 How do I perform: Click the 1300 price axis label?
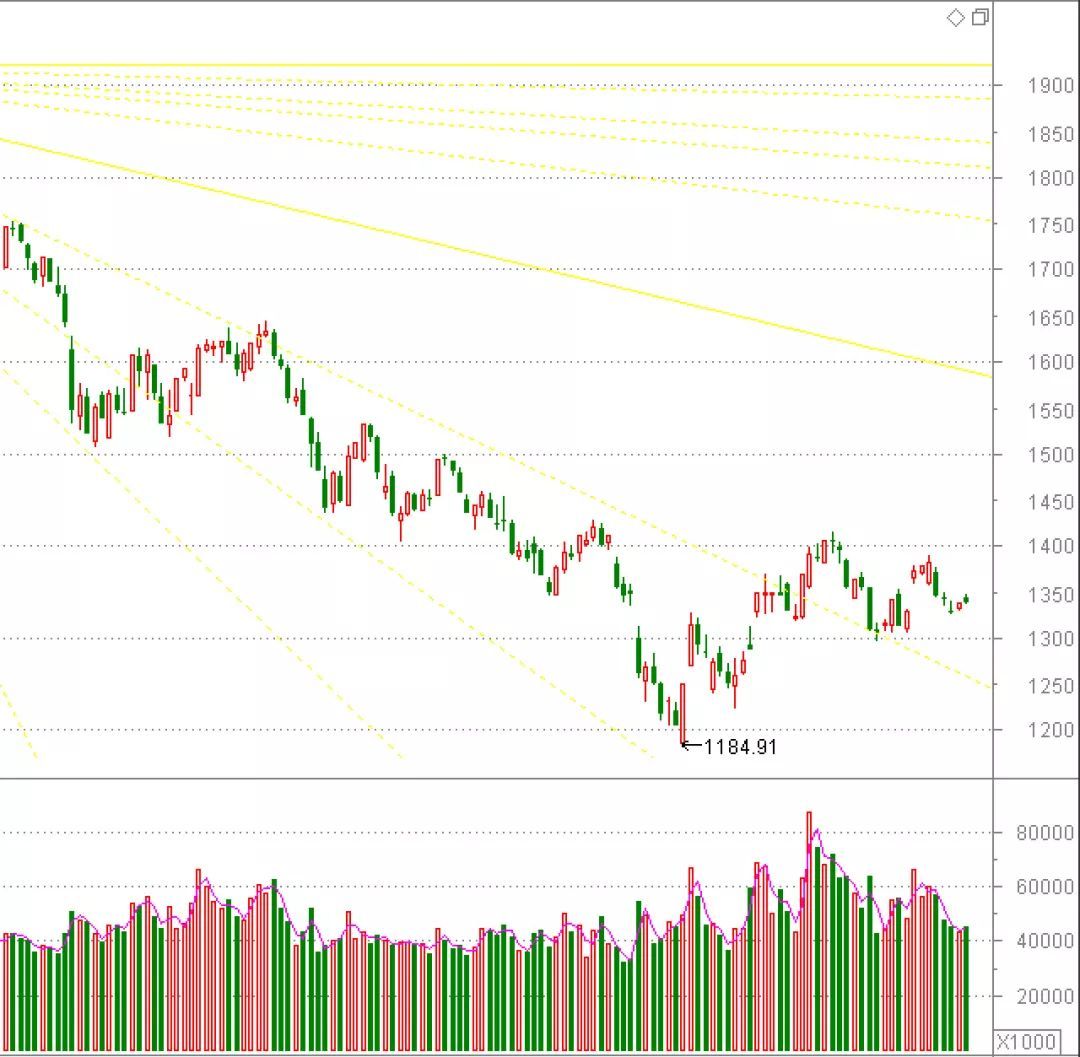[x=1051, y=639]
